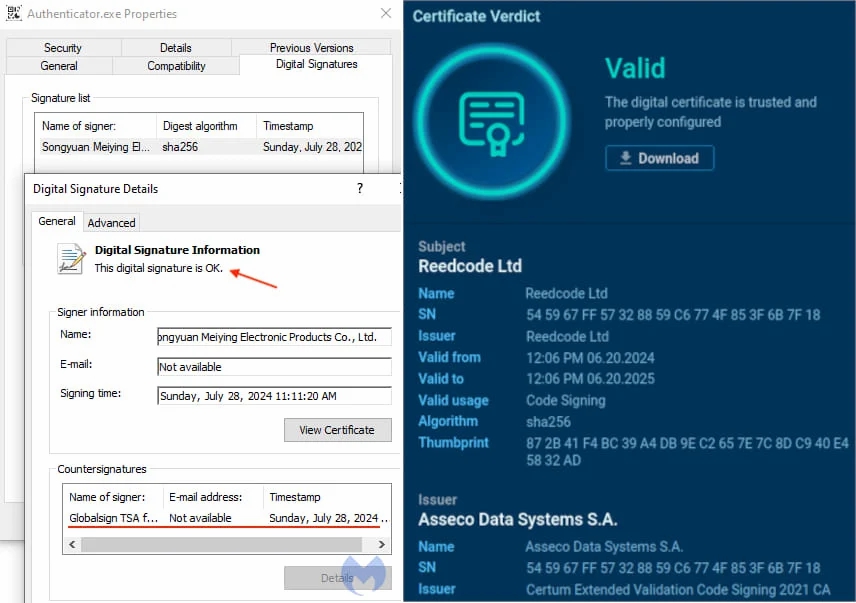The width and height of the screenshot is (856, 603).
Task: Click the greyed Details button under Countersignatures
Action: pyautogui.click(x=337, y=578)
